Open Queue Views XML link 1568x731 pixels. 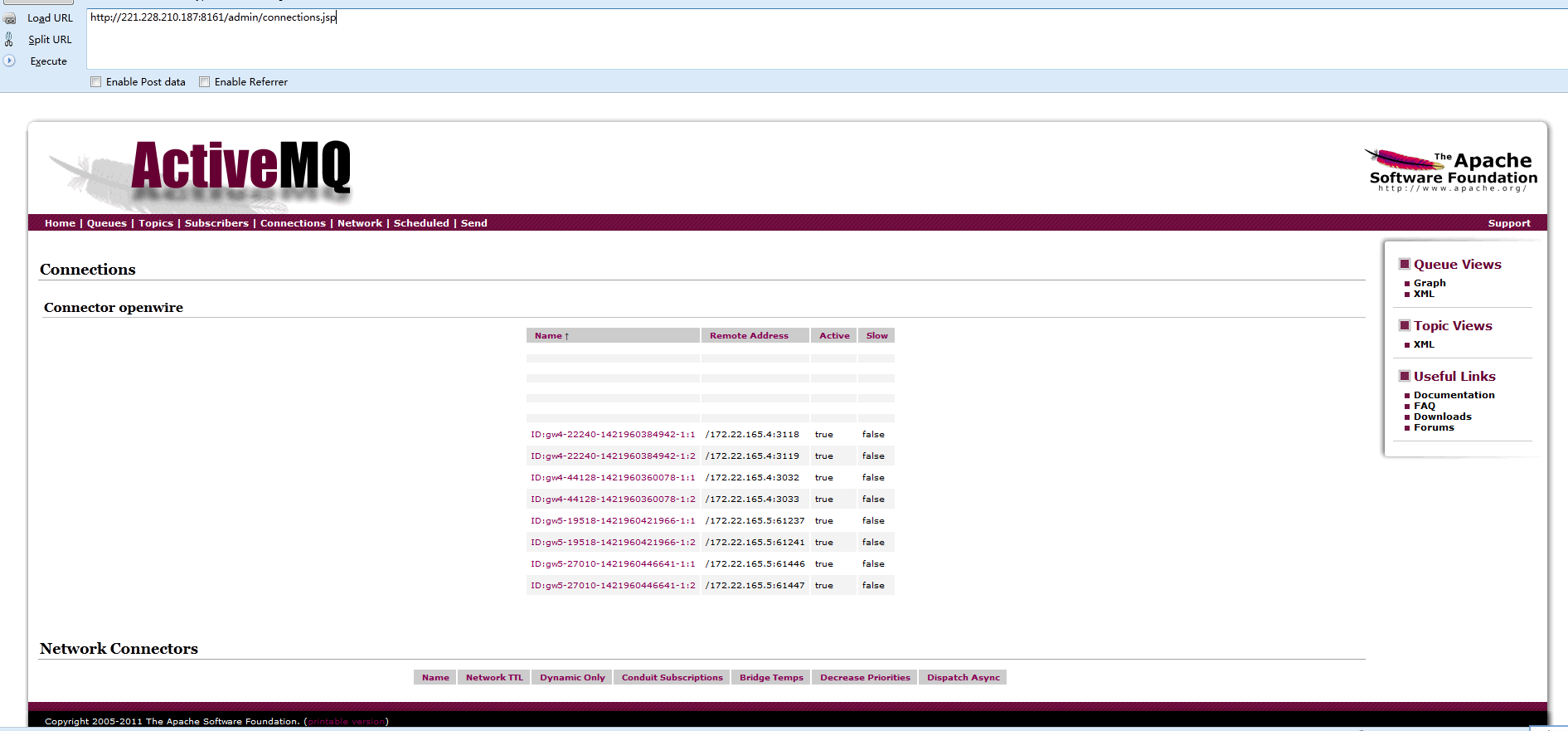1424,294
